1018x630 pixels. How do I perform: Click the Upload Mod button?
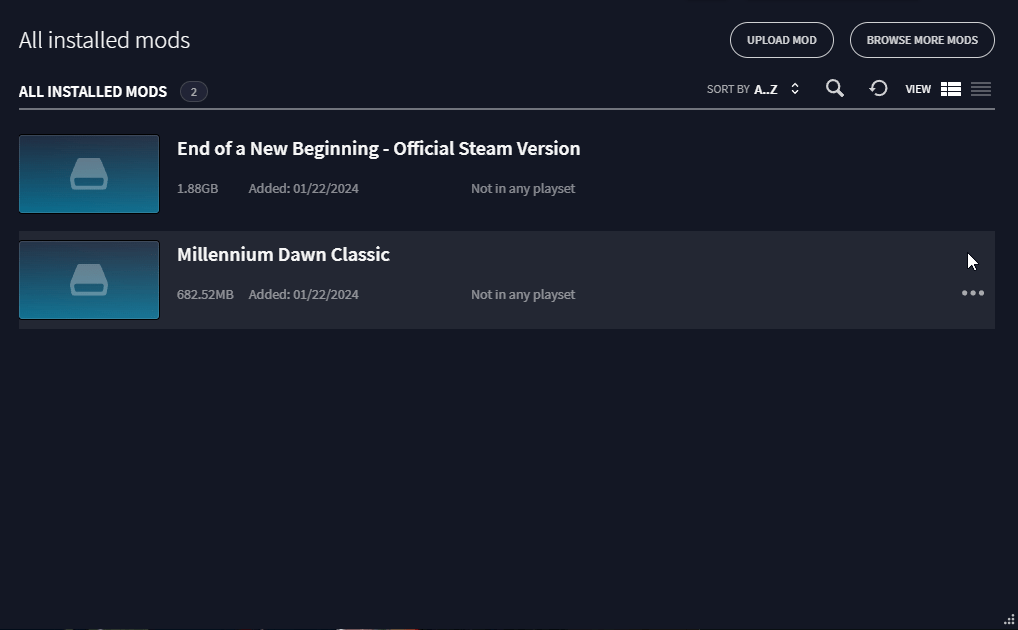(781, 40)
